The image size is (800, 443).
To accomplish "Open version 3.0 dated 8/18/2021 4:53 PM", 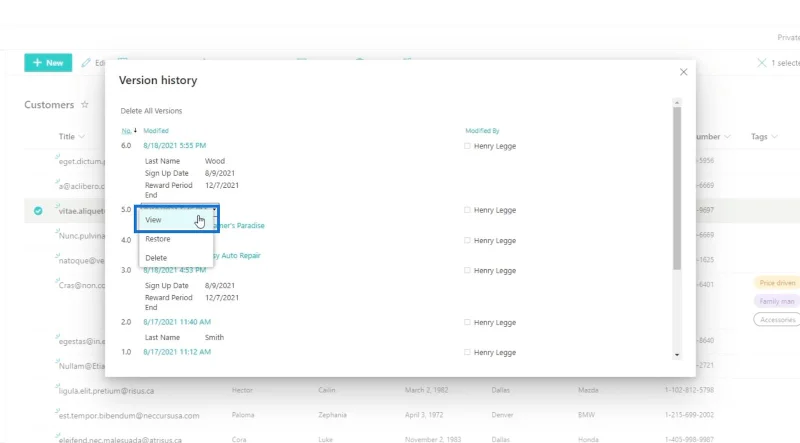I will pyautogui.click(x=174, y=270).
